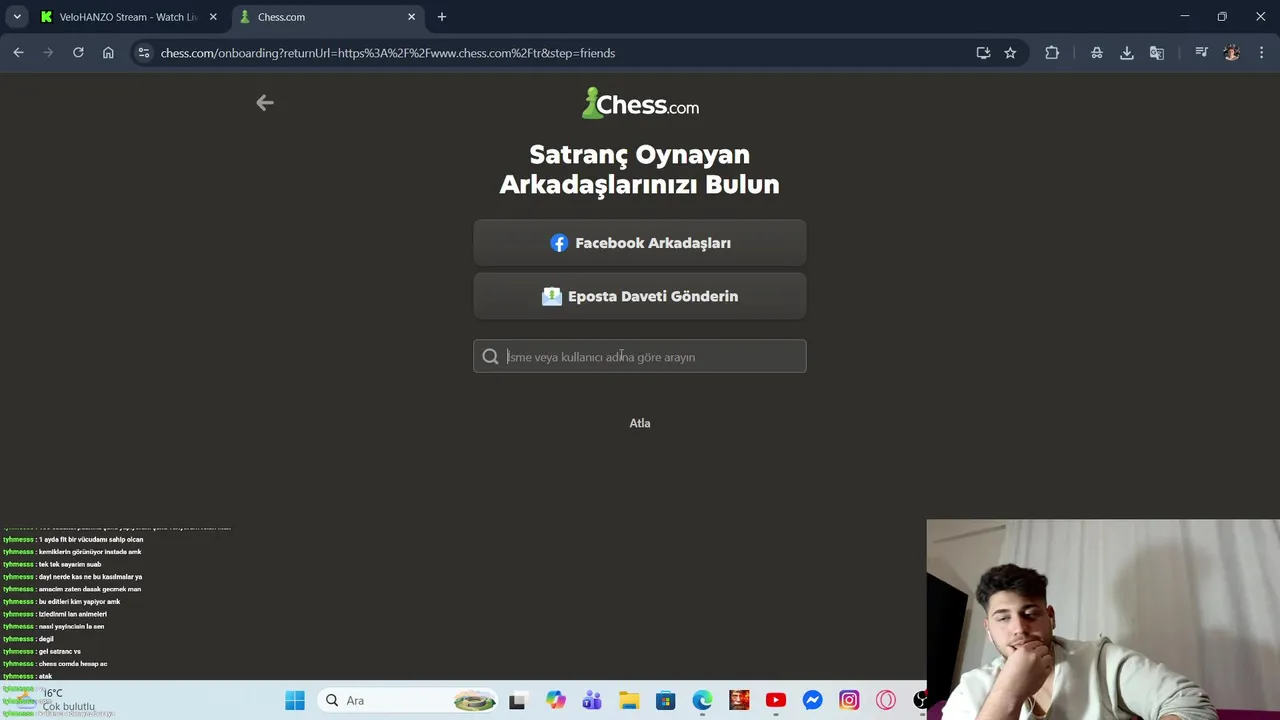Navigate forward in browser
The width and height of the screenshot is (1280, 720).
point(48,53)
